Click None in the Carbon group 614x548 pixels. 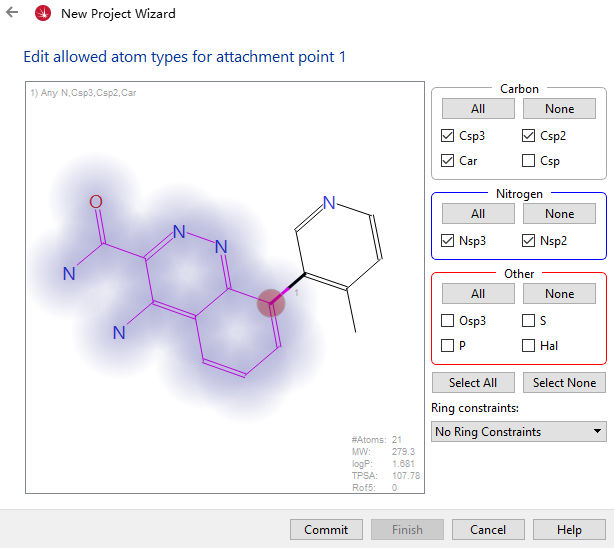[559, 109]
